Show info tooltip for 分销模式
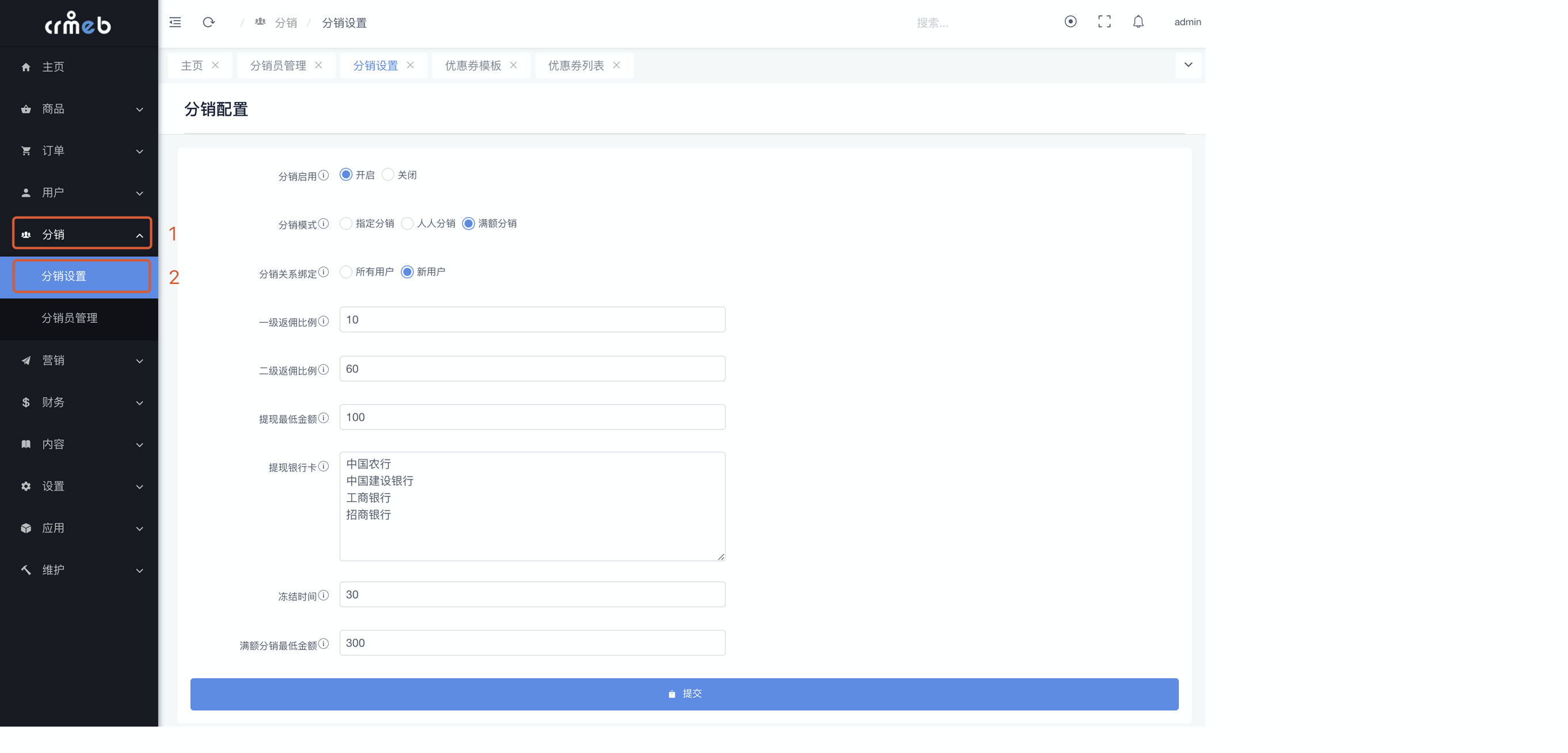 point(324,223)
